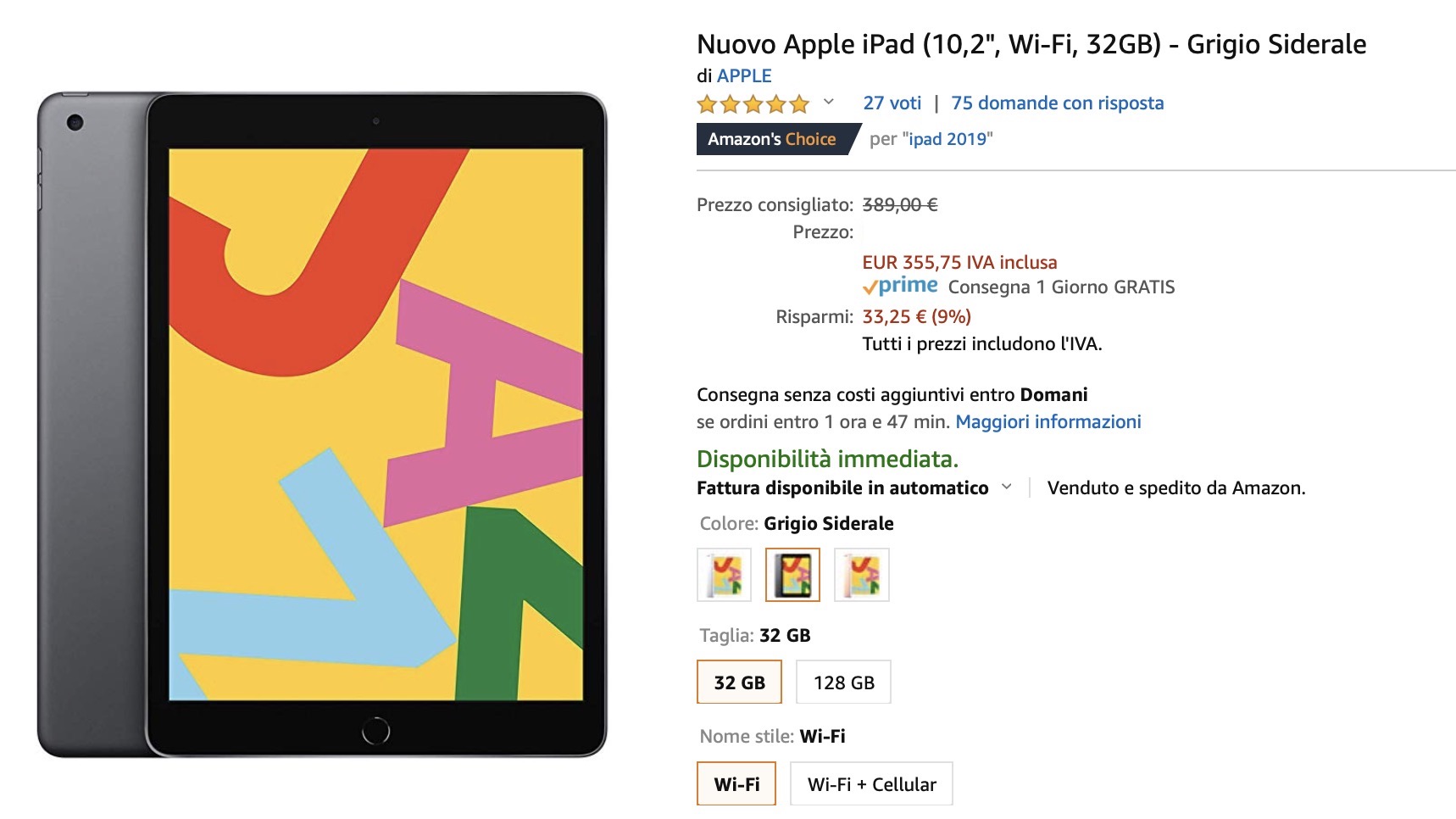Click the Fattura disponibile in automatico text
Image resolution: width=1456 pixels, height=819 pixels.
842,488
